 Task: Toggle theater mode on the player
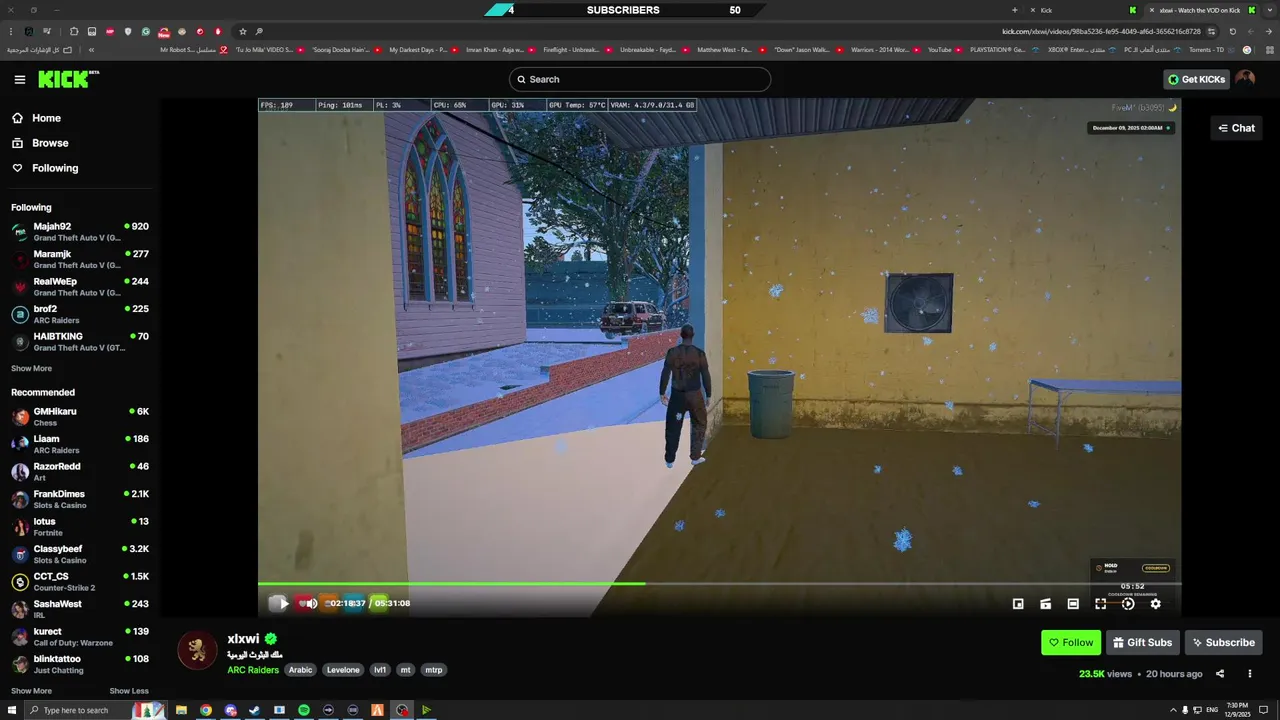1073,604
